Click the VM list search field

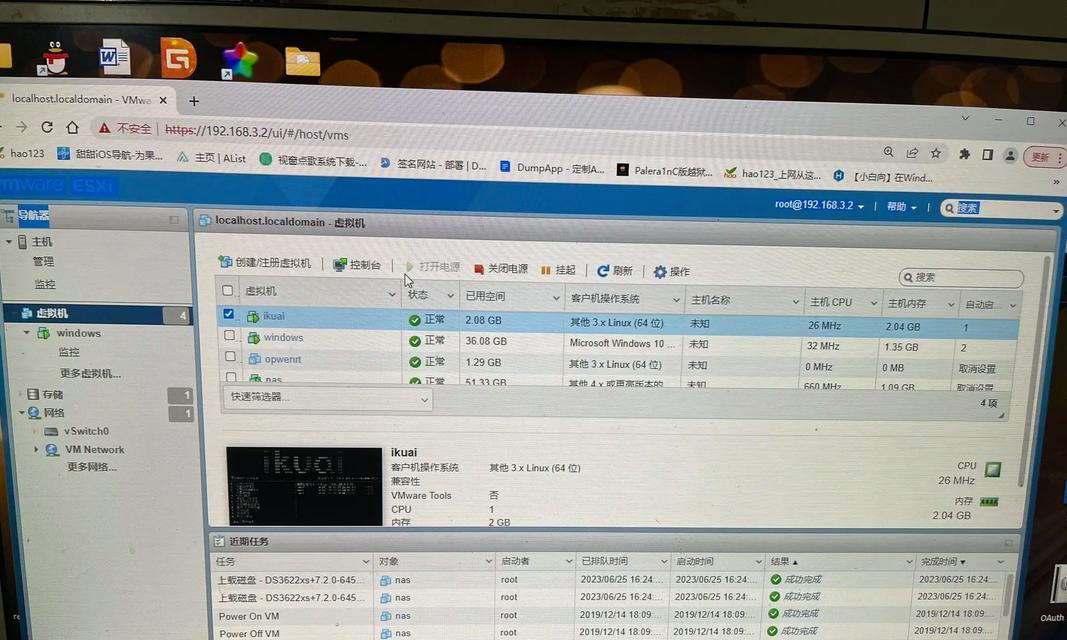click(961, 277)
